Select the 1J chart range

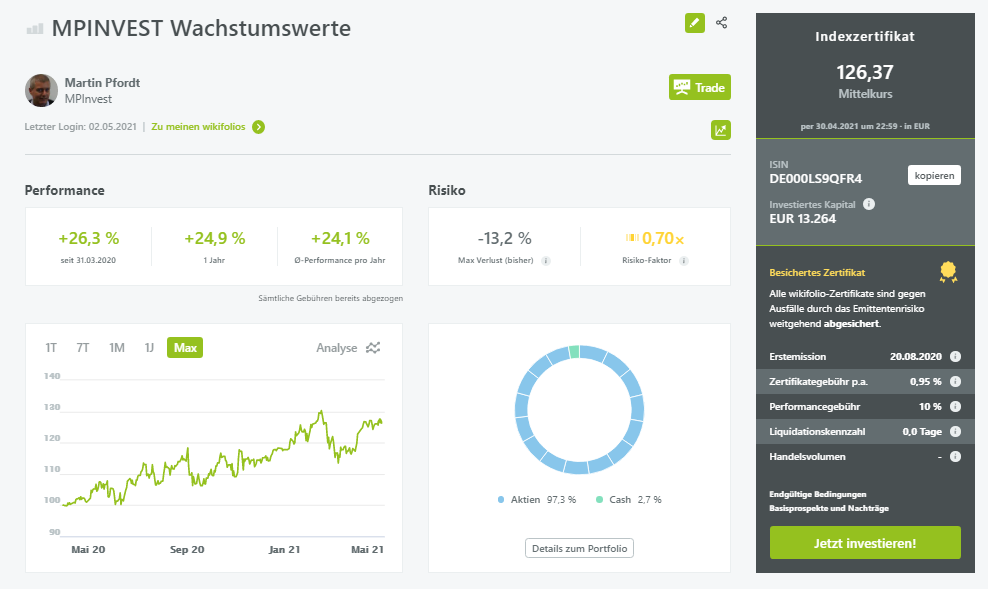[149, 348]
